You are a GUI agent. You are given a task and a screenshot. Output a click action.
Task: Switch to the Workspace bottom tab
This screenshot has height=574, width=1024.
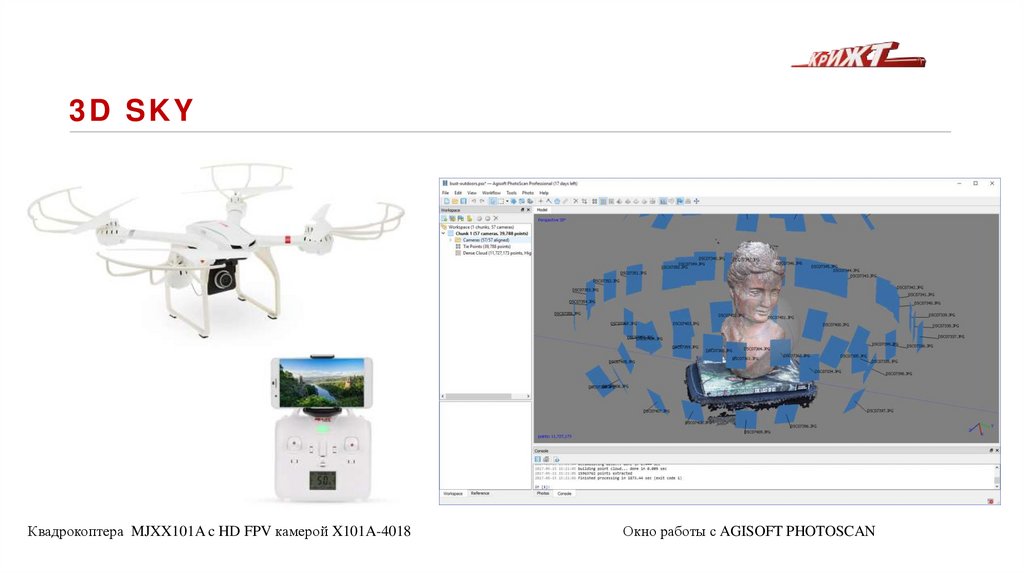coord(453,494)
